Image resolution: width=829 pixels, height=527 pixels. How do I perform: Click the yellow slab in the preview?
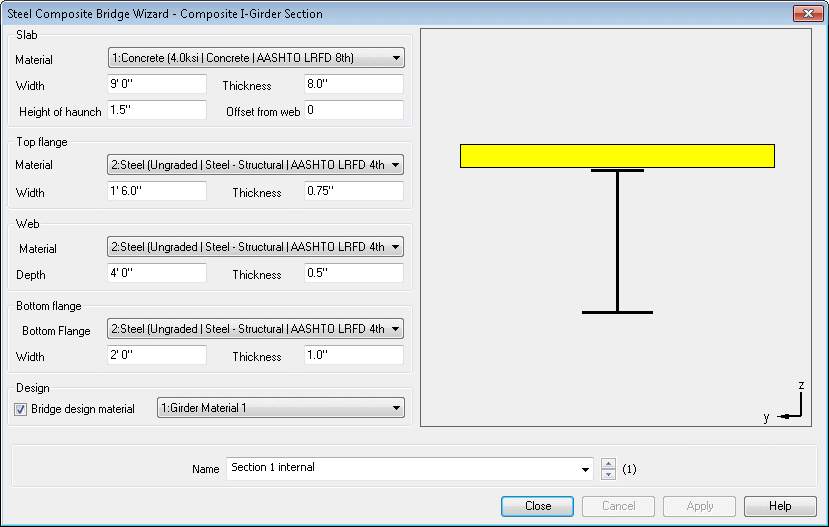tap(617, 156)
